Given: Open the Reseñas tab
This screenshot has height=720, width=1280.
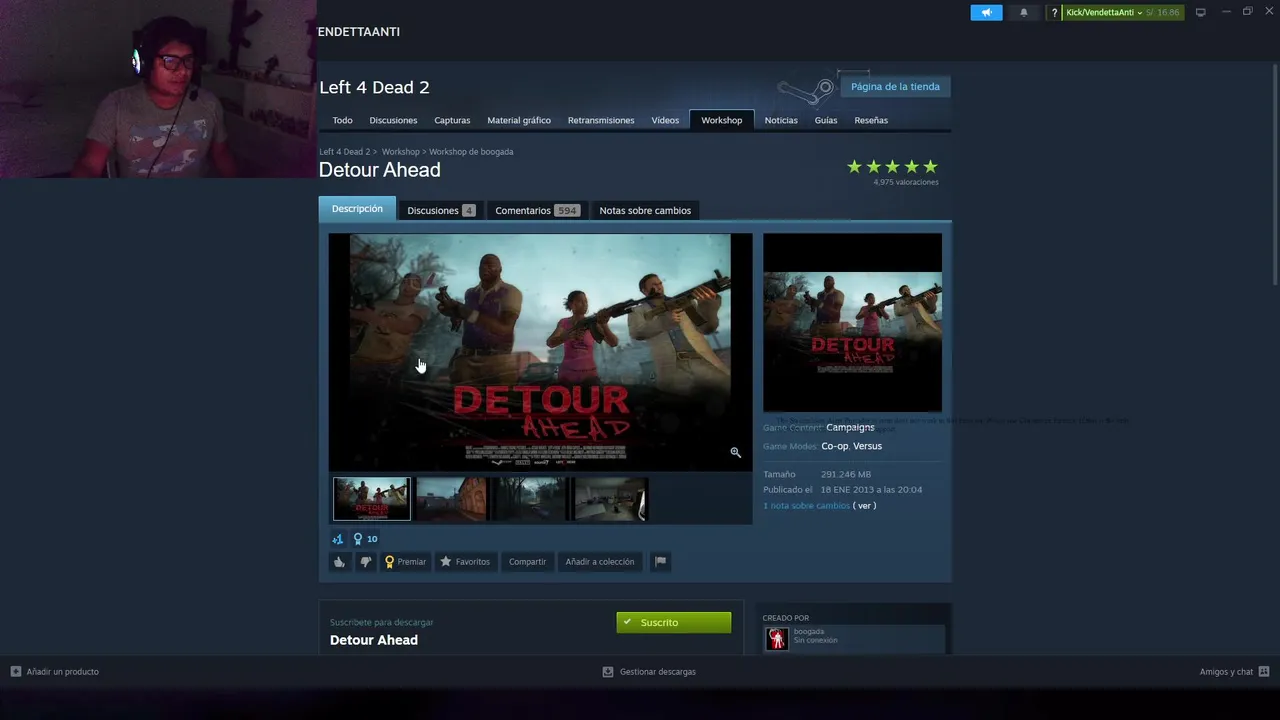Looking at the screenshot, I should 871,120.
